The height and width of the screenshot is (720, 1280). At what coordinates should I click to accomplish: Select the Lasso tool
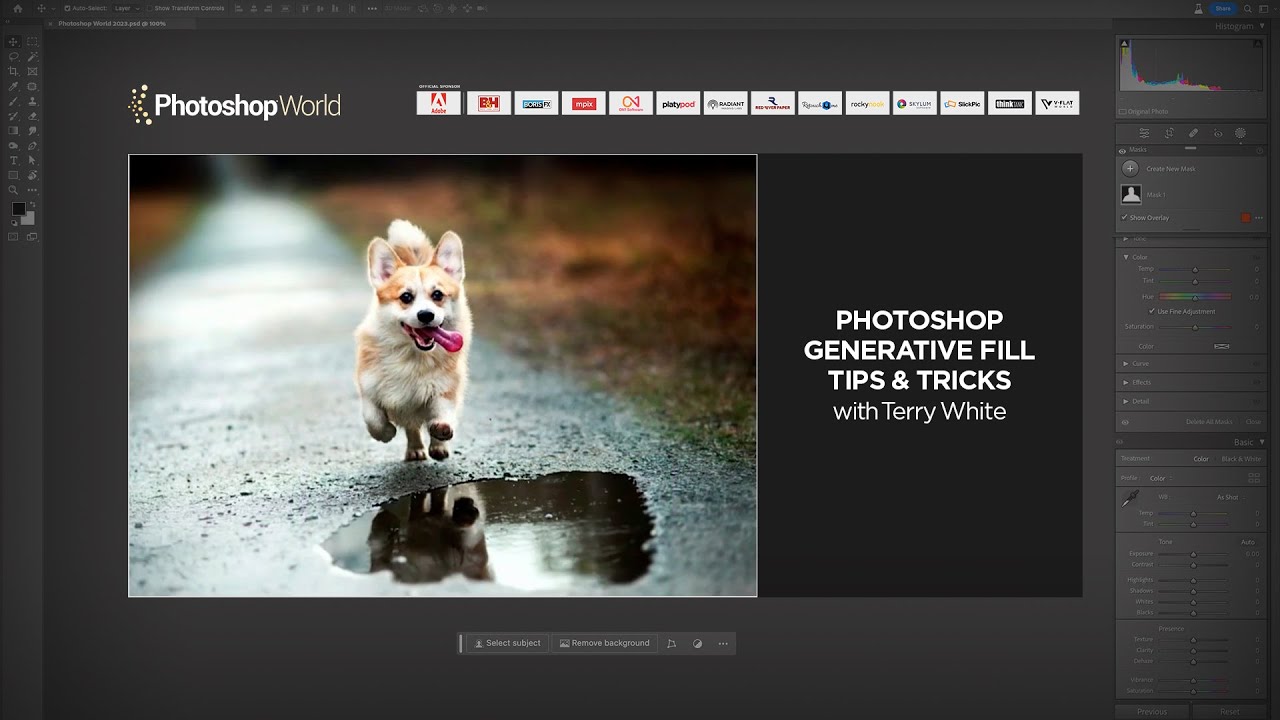[x=13, y=57]
